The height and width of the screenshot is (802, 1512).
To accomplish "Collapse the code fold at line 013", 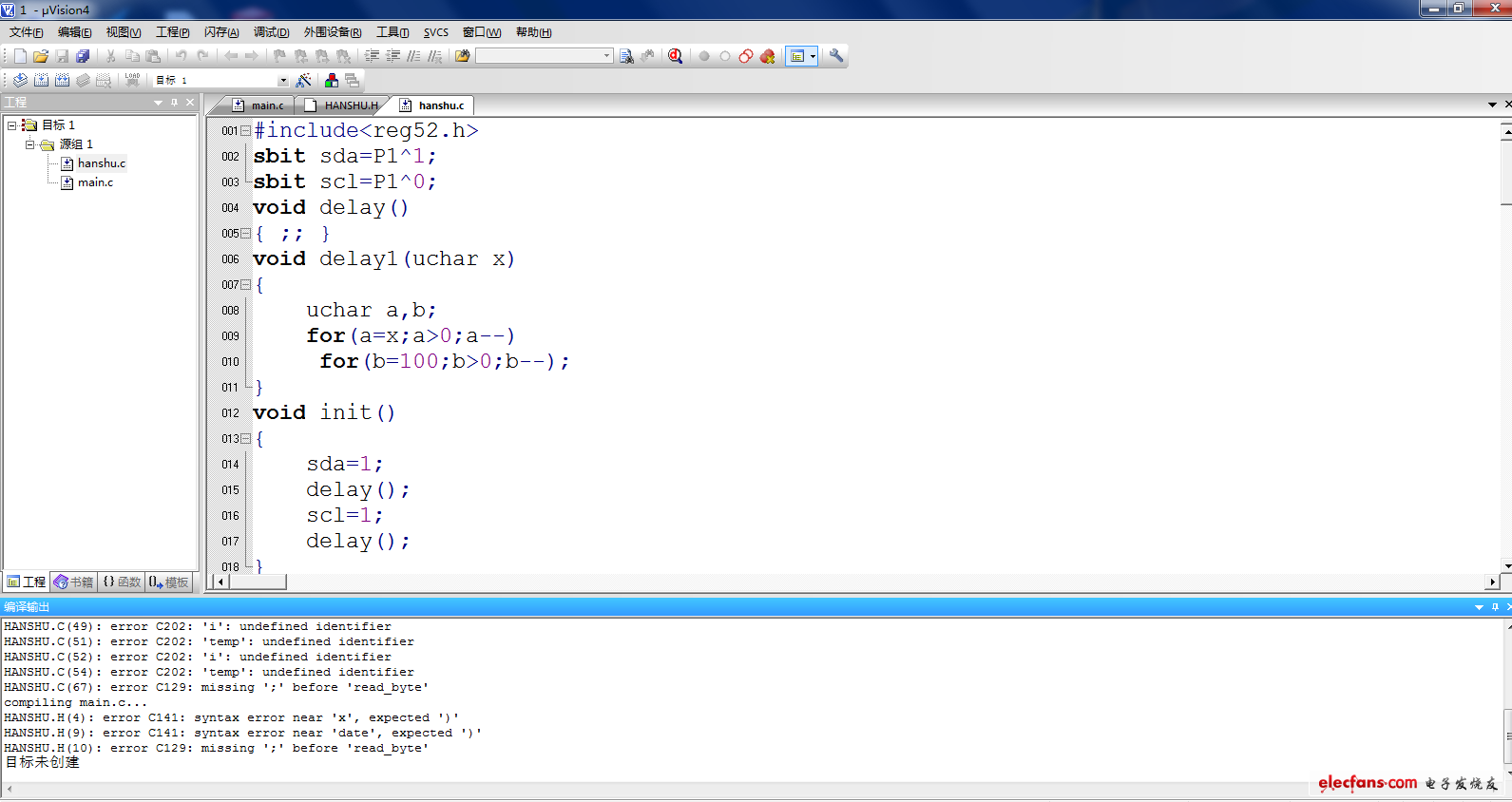I will [x=245, y=438].
